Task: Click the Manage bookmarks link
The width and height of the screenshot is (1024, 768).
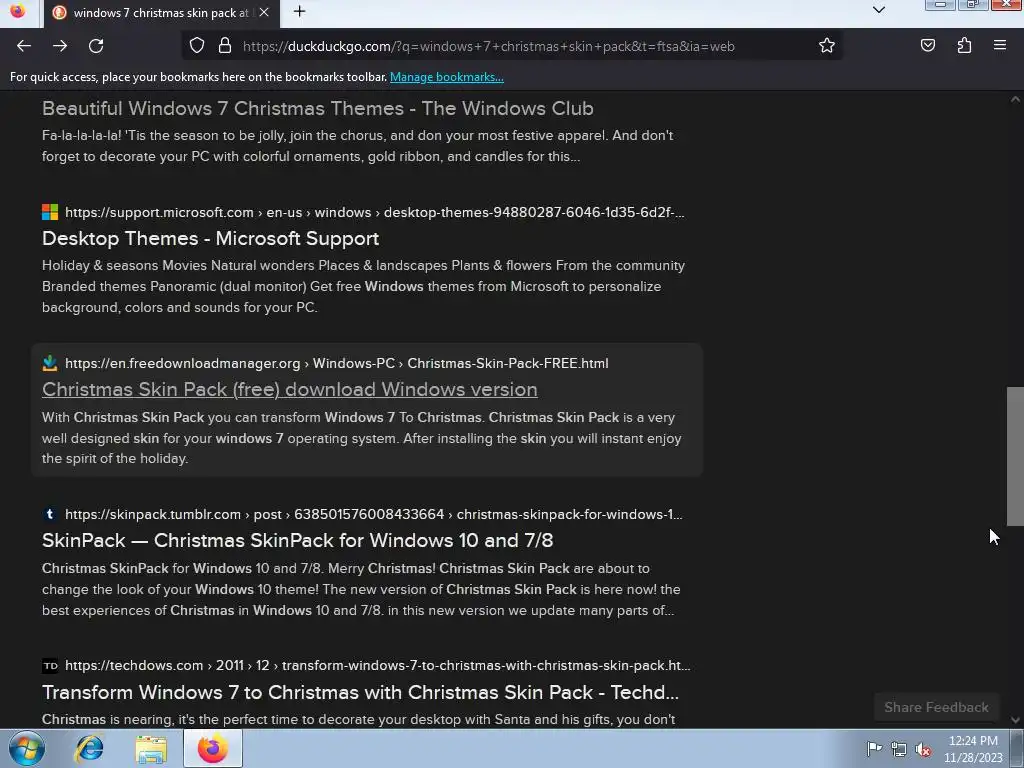Action: click(x=447, y=77)
